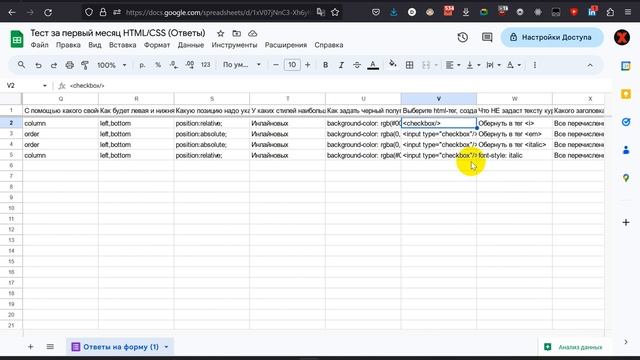Toggle italic formatting
Screen dimensions: 640x360
pyautogui.click(x=341, y=65)
